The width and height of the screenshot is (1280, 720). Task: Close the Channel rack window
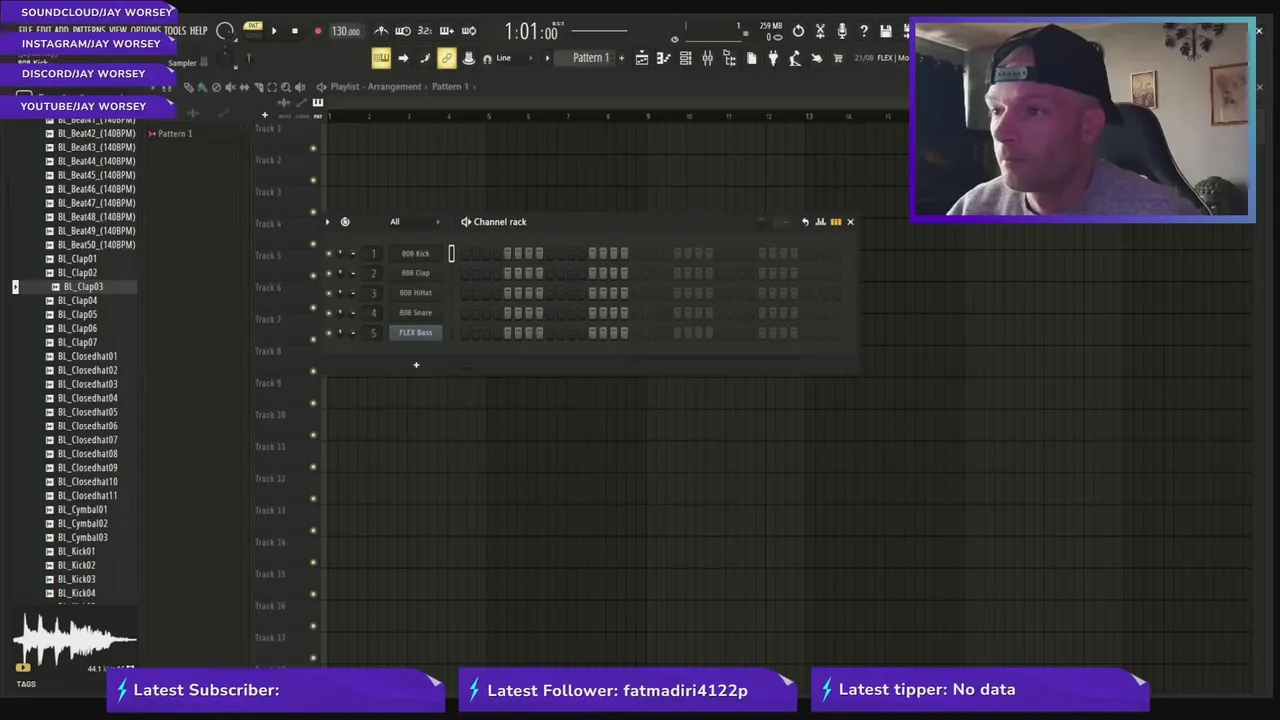[x=851, y=222]
